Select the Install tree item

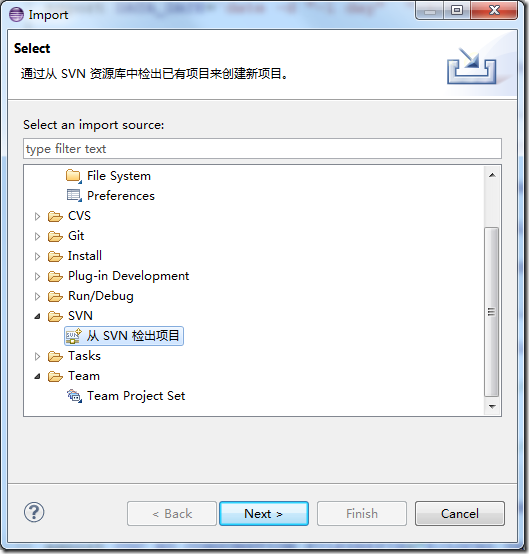pyautogui.click(x=85, y=256)
